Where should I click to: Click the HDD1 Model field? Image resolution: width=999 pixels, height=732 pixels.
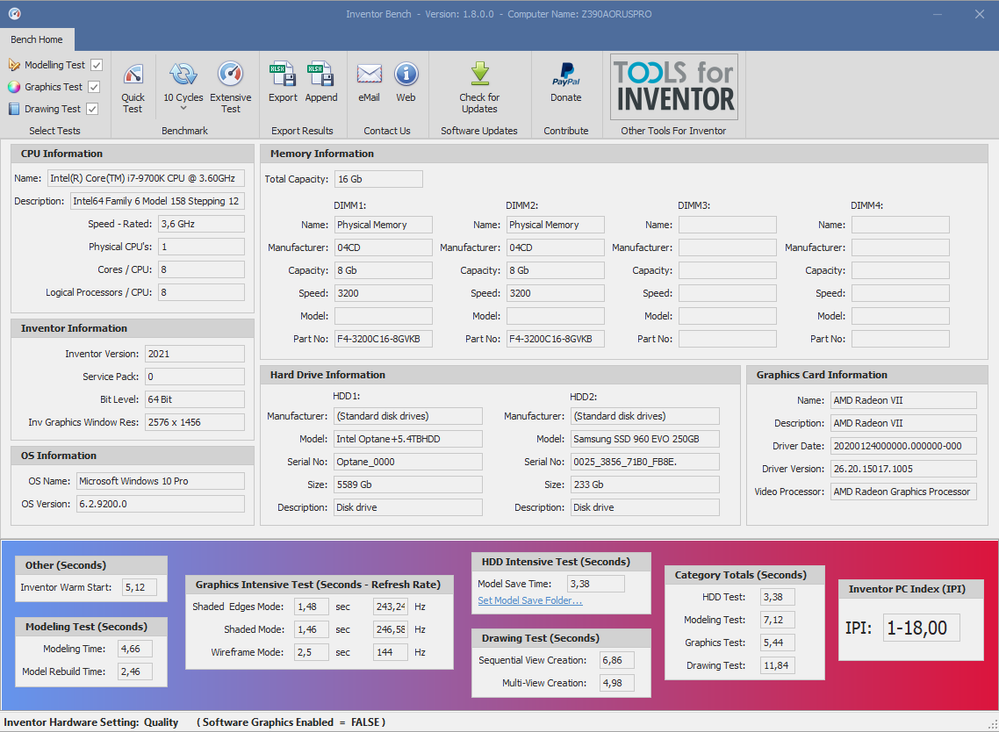pyautogui.click(x=408, y=439)
